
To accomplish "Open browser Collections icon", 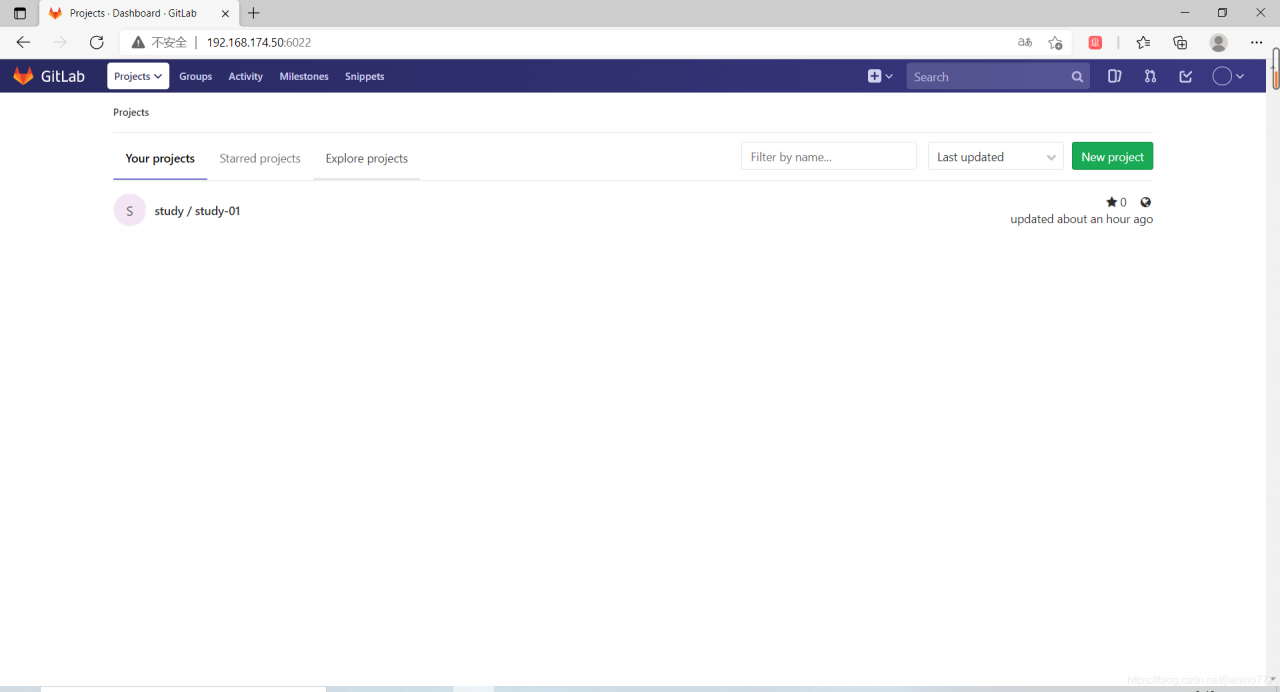I will [1180, 42].
